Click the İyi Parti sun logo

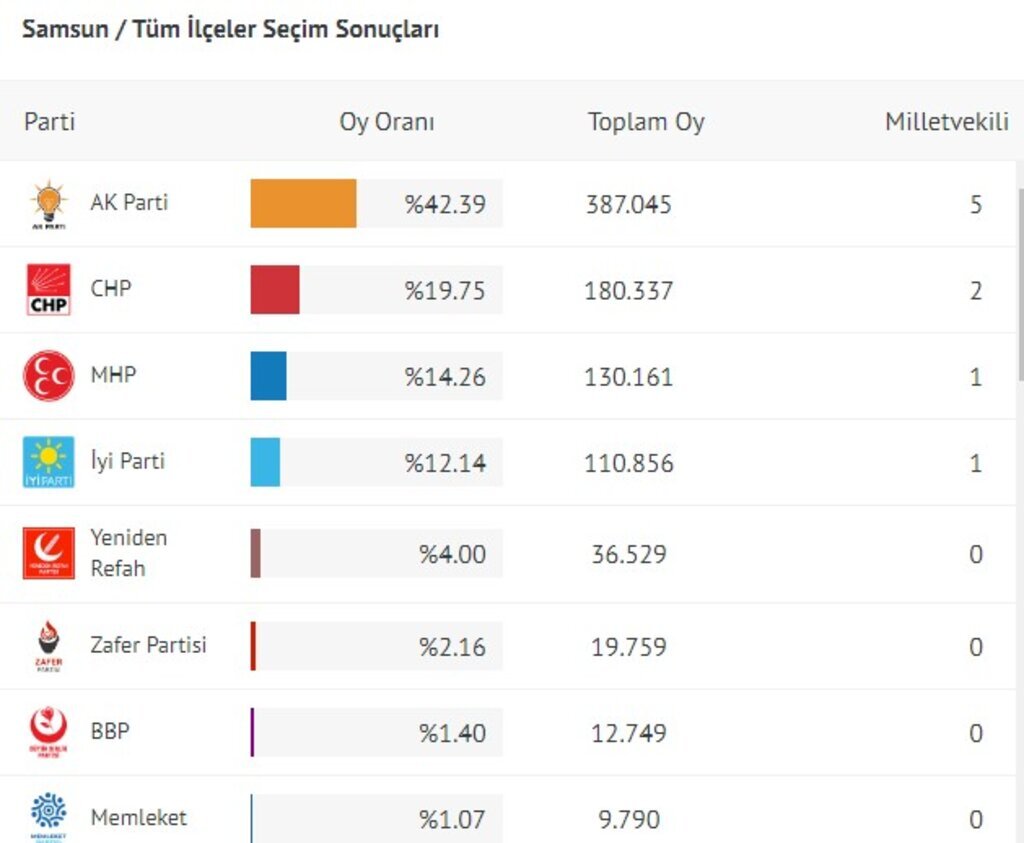(x=48, y=462)
